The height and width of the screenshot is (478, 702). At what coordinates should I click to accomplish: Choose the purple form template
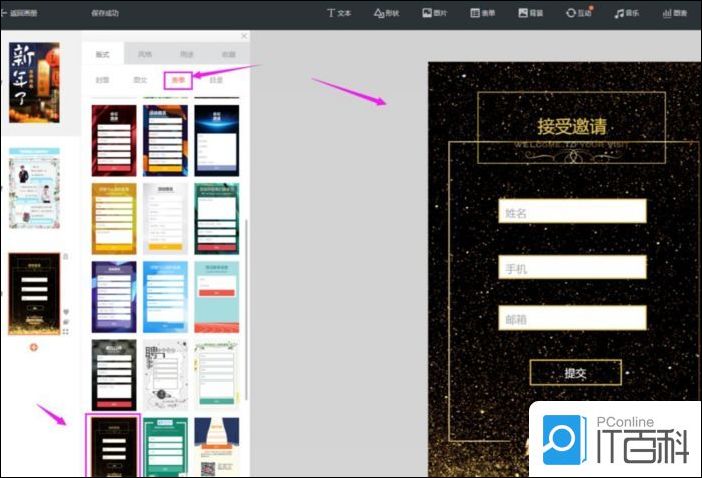(x=114, y=297)
